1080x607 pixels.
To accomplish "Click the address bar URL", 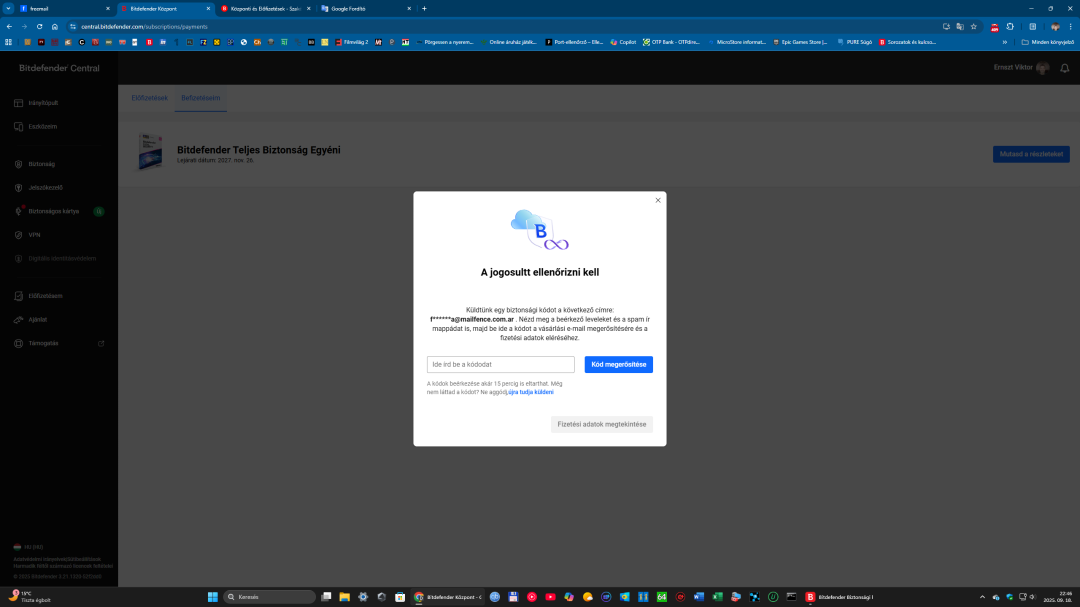I will click(x=144, y=27).
